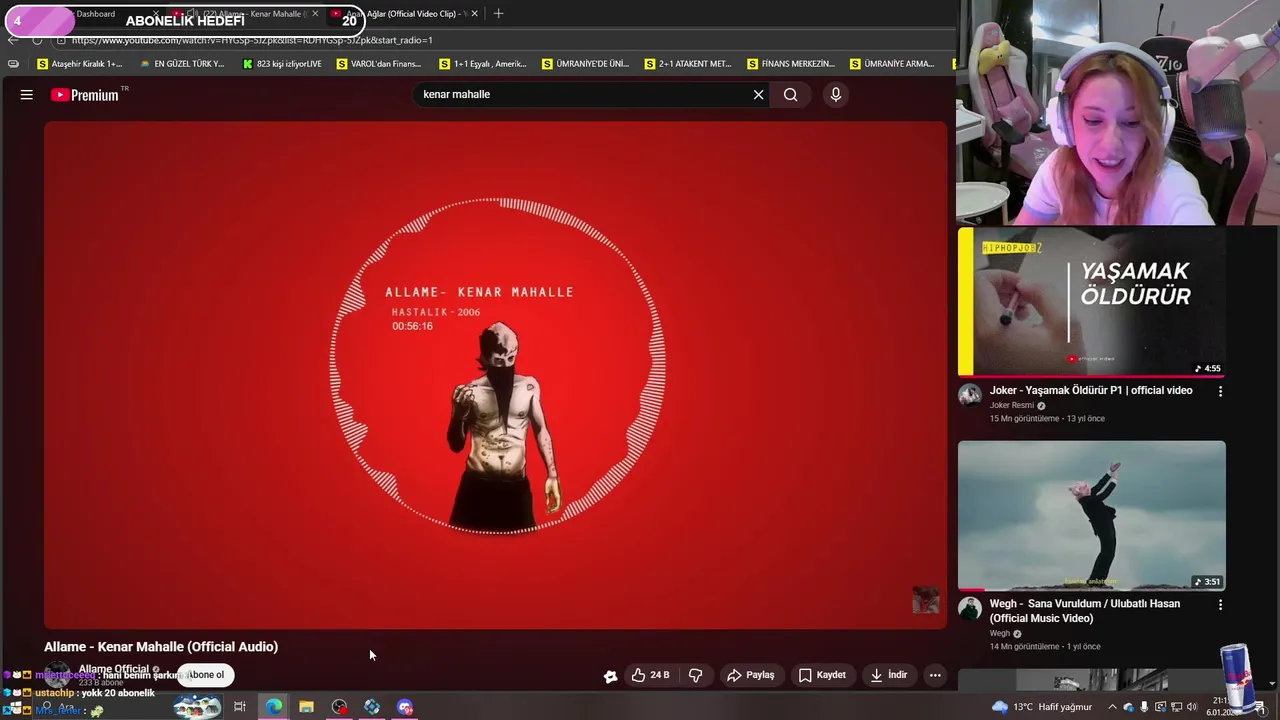Open Ataşehir Kiralık bookmark

point(79,64)
